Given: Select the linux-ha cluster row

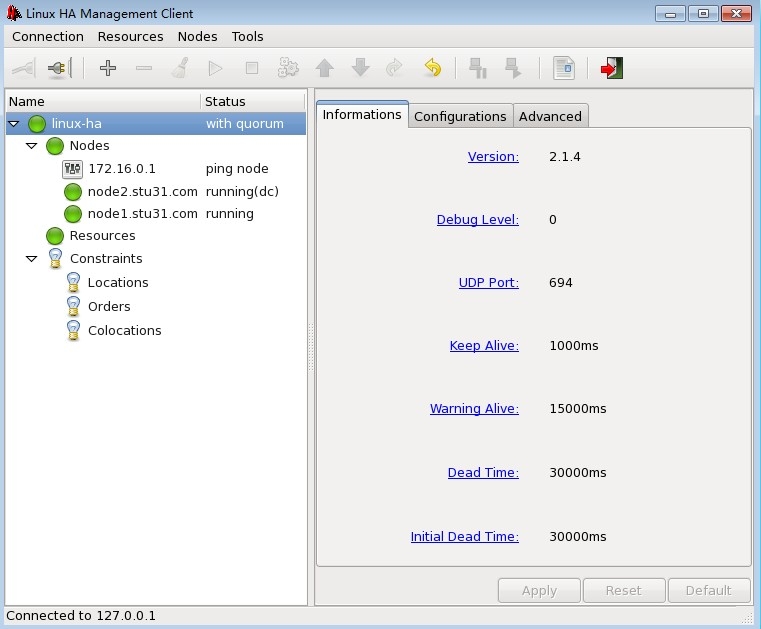Looking at the screenshot, I should pos(156,124).
